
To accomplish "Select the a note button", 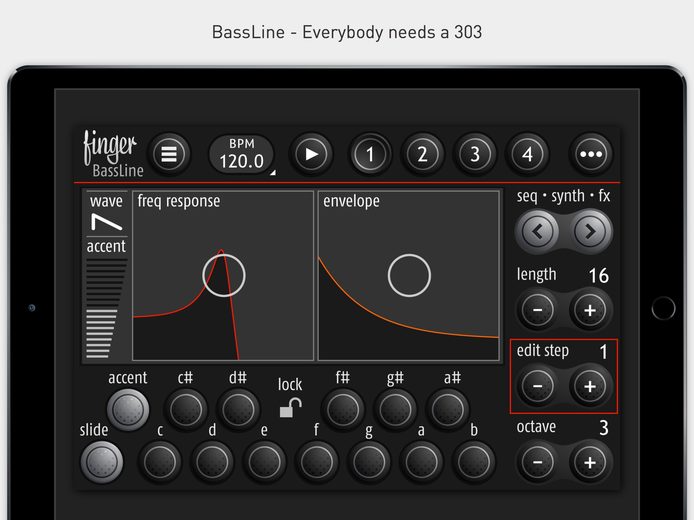I will click(422, 462).
